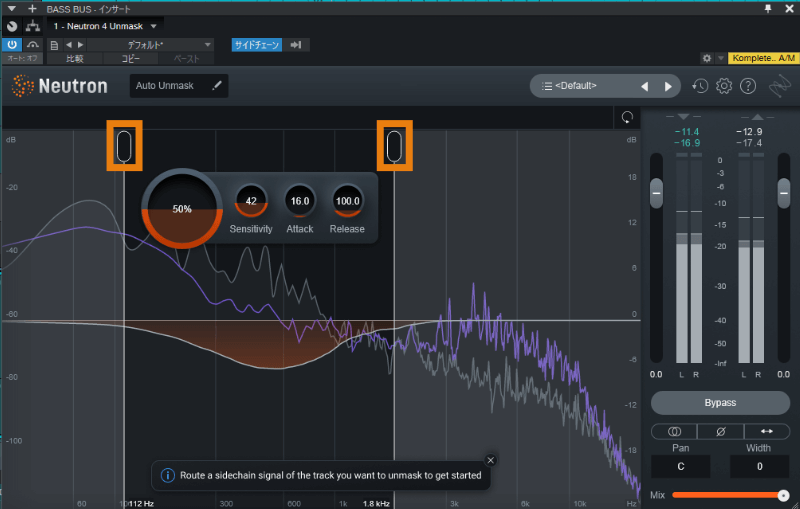Click the 1.8 kHz frequency label
800x509 pixels.
coord(377,503)
